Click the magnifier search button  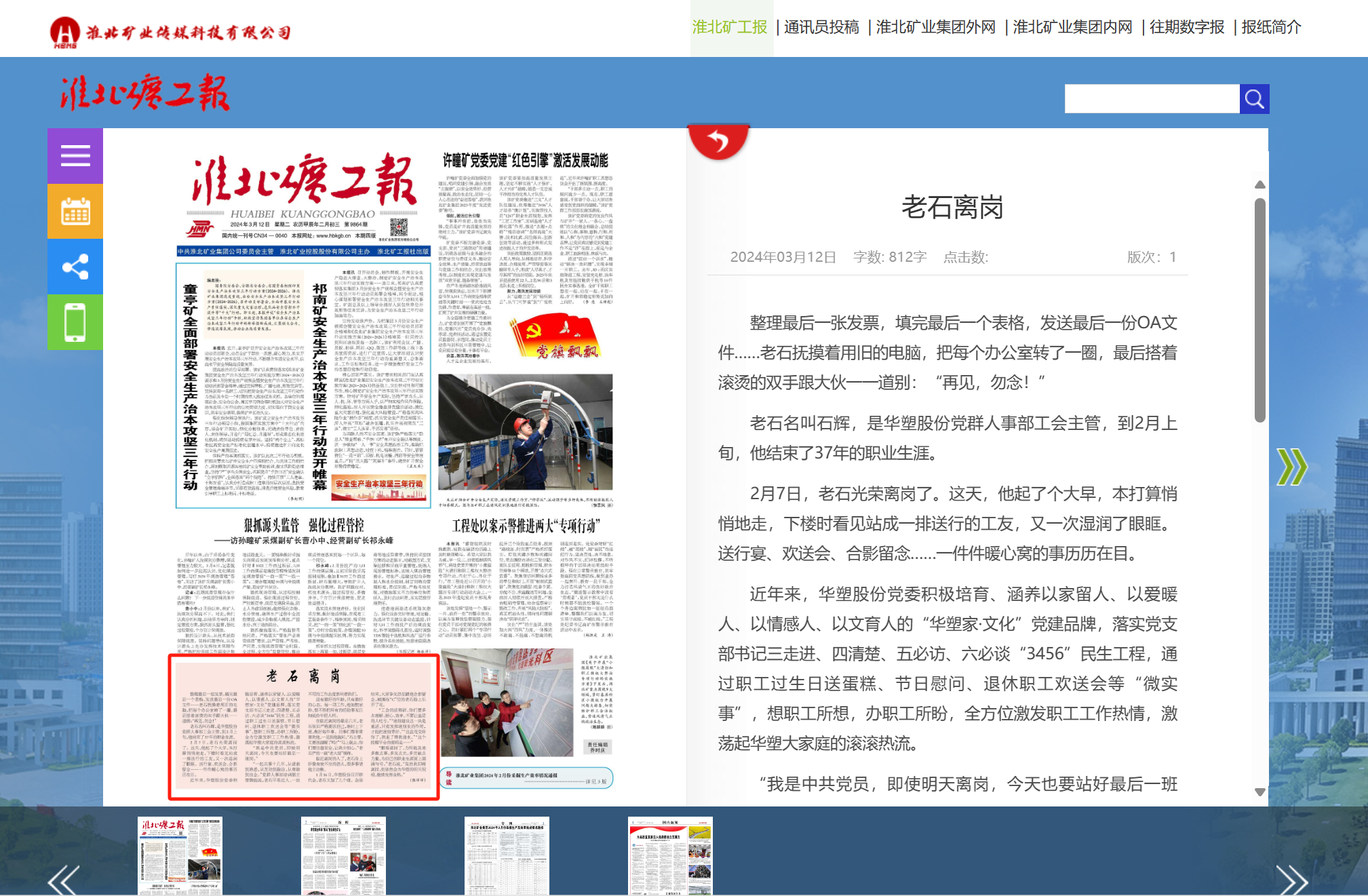point(1254,99)
